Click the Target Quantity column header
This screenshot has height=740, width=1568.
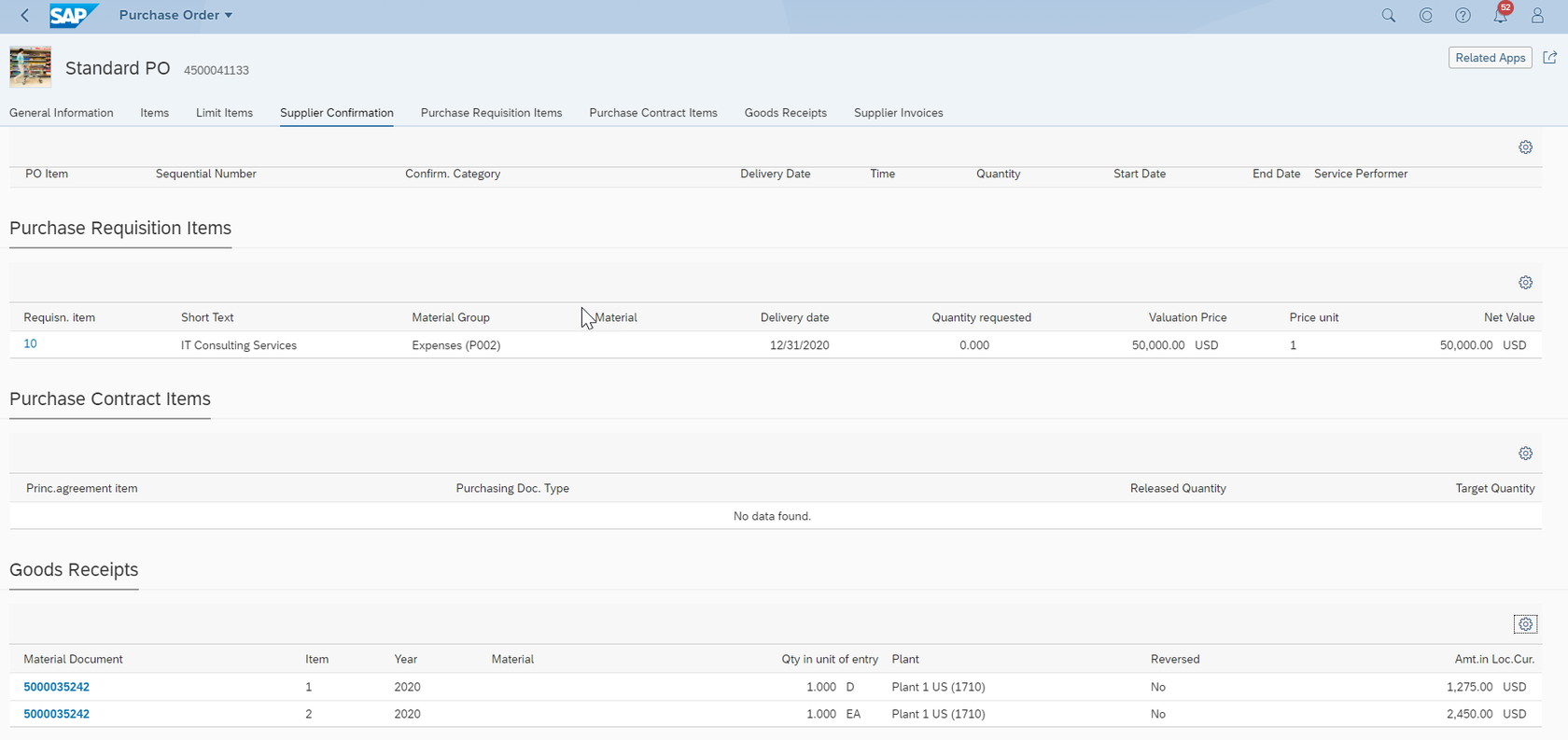1495,488
